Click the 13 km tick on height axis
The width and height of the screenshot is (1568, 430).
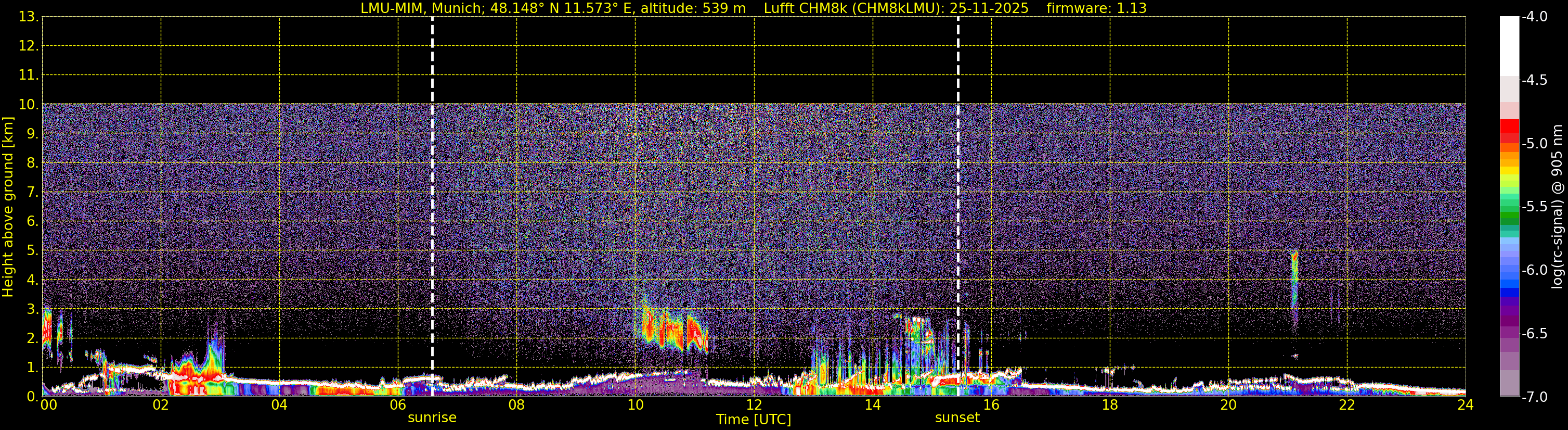coord(27,17)
